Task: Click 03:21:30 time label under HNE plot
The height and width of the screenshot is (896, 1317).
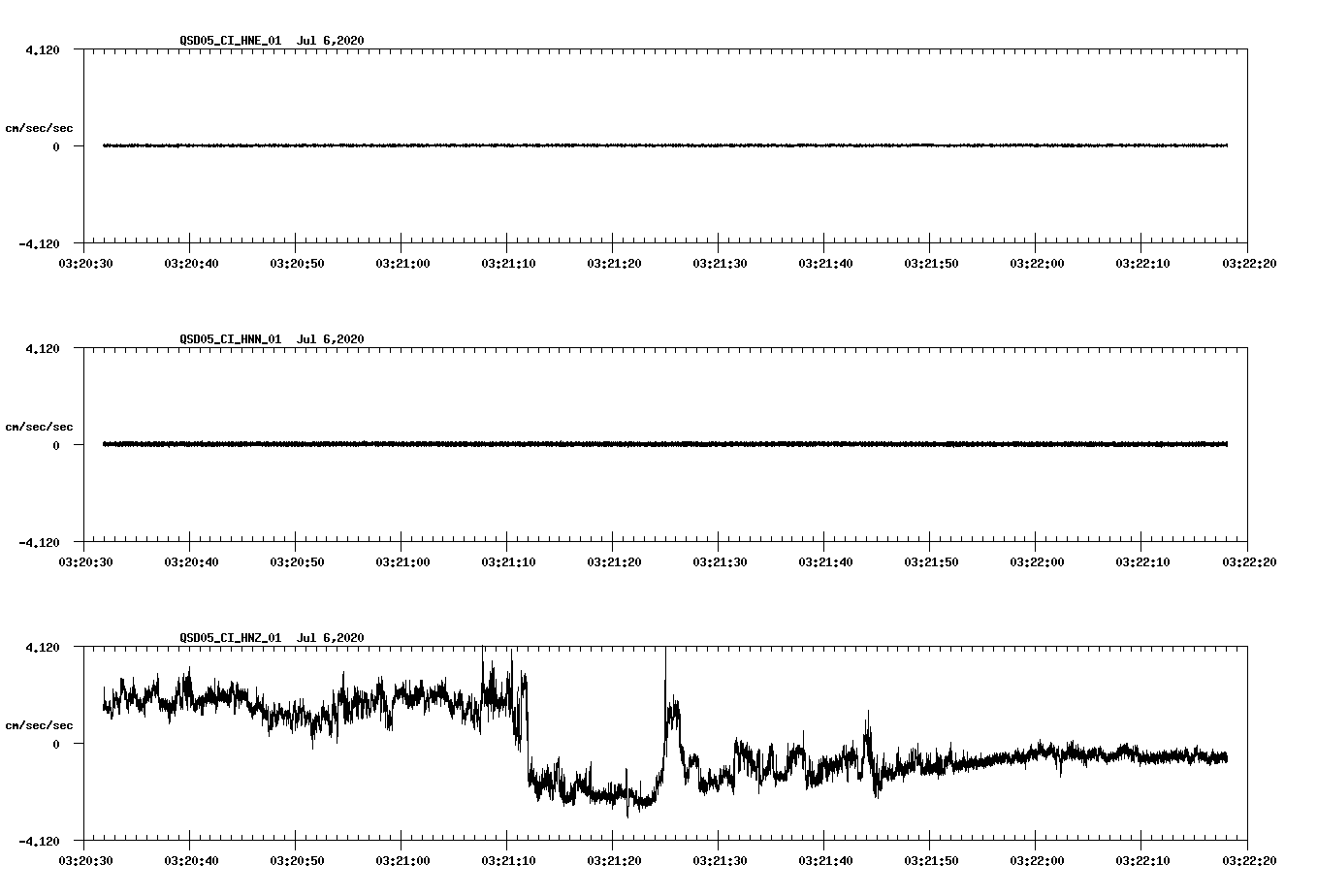Action: click(719, 263)
